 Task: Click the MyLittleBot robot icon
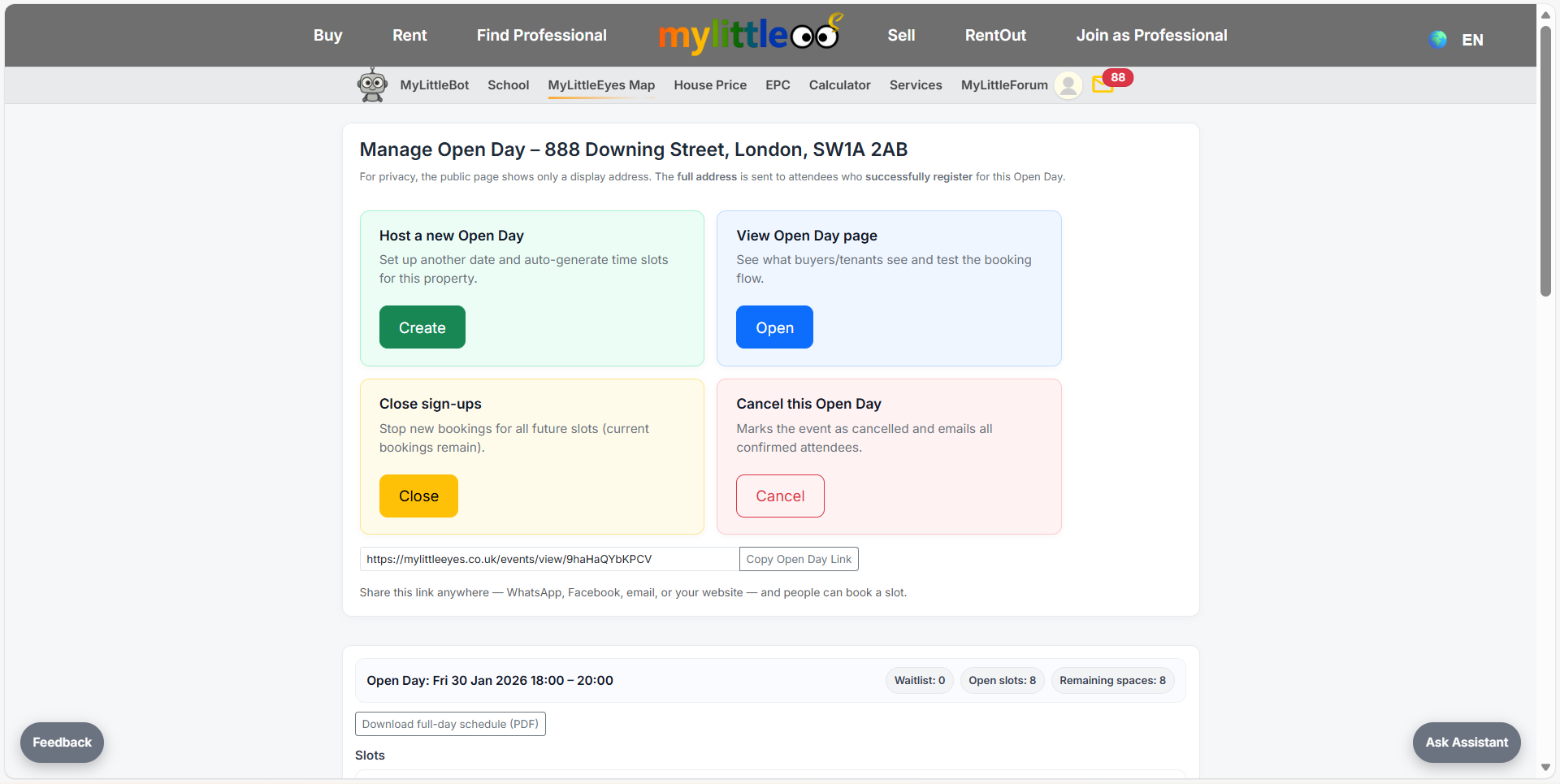[x=372, y=84]
